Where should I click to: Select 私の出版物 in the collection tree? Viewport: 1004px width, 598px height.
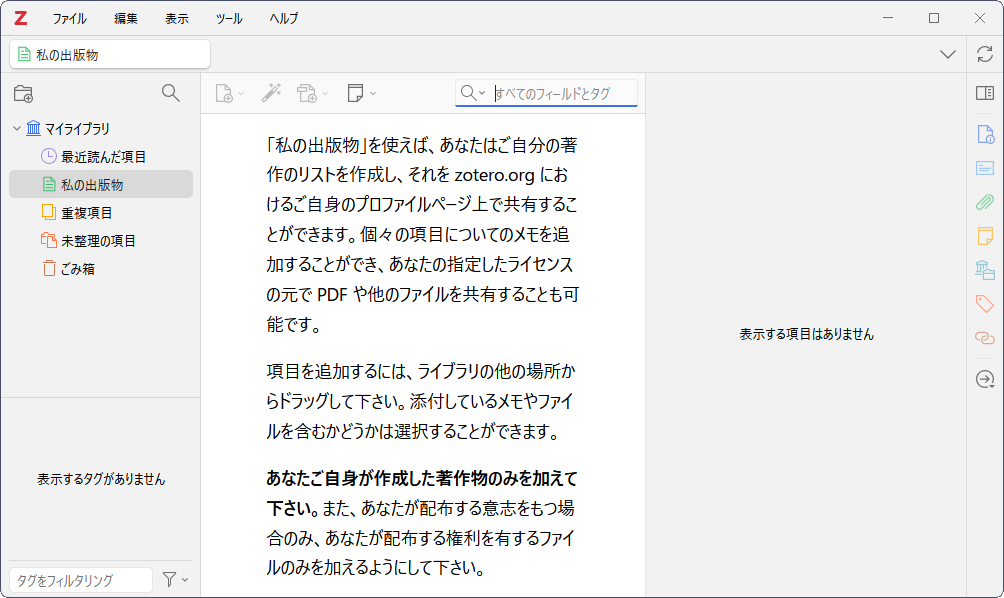[101, 184]
